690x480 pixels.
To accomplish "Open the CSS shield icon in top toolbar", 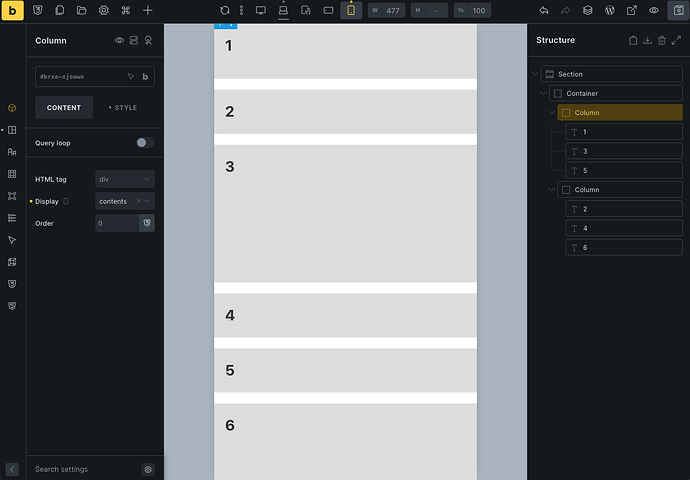I will [x=38, y=10].
